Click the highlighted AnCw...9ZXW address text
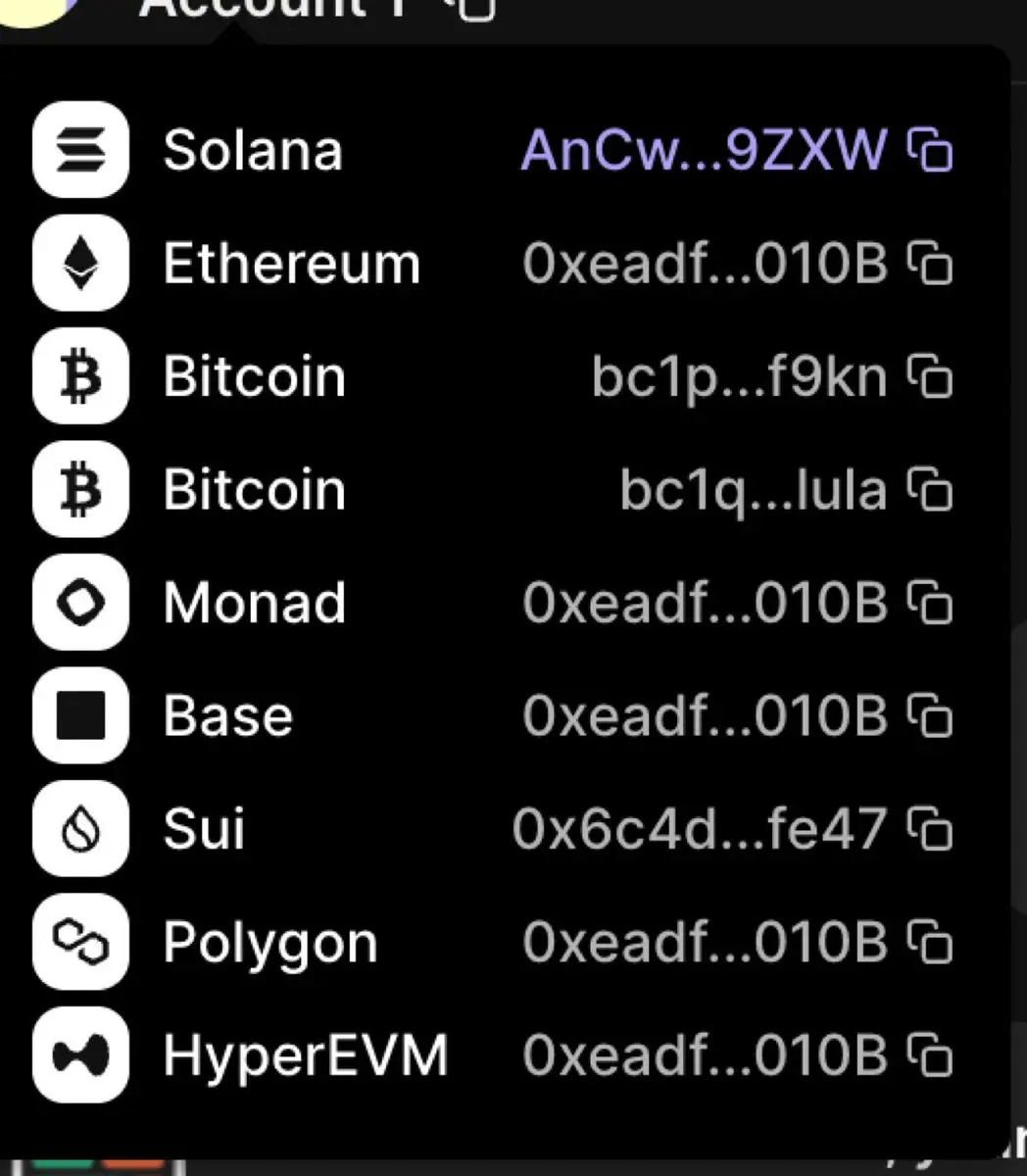Image resolution: width=1027 pixels, height=1176 pixels. point(704,150)
